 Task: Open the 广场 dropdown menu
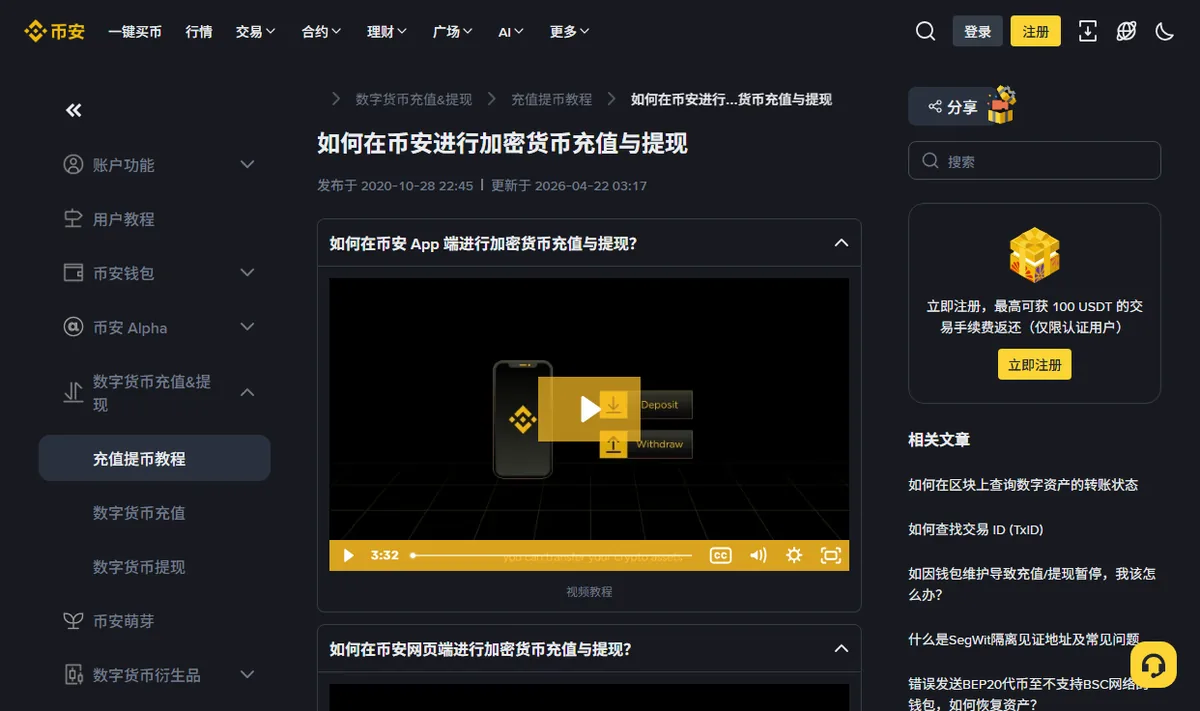[x=453, y=31]
